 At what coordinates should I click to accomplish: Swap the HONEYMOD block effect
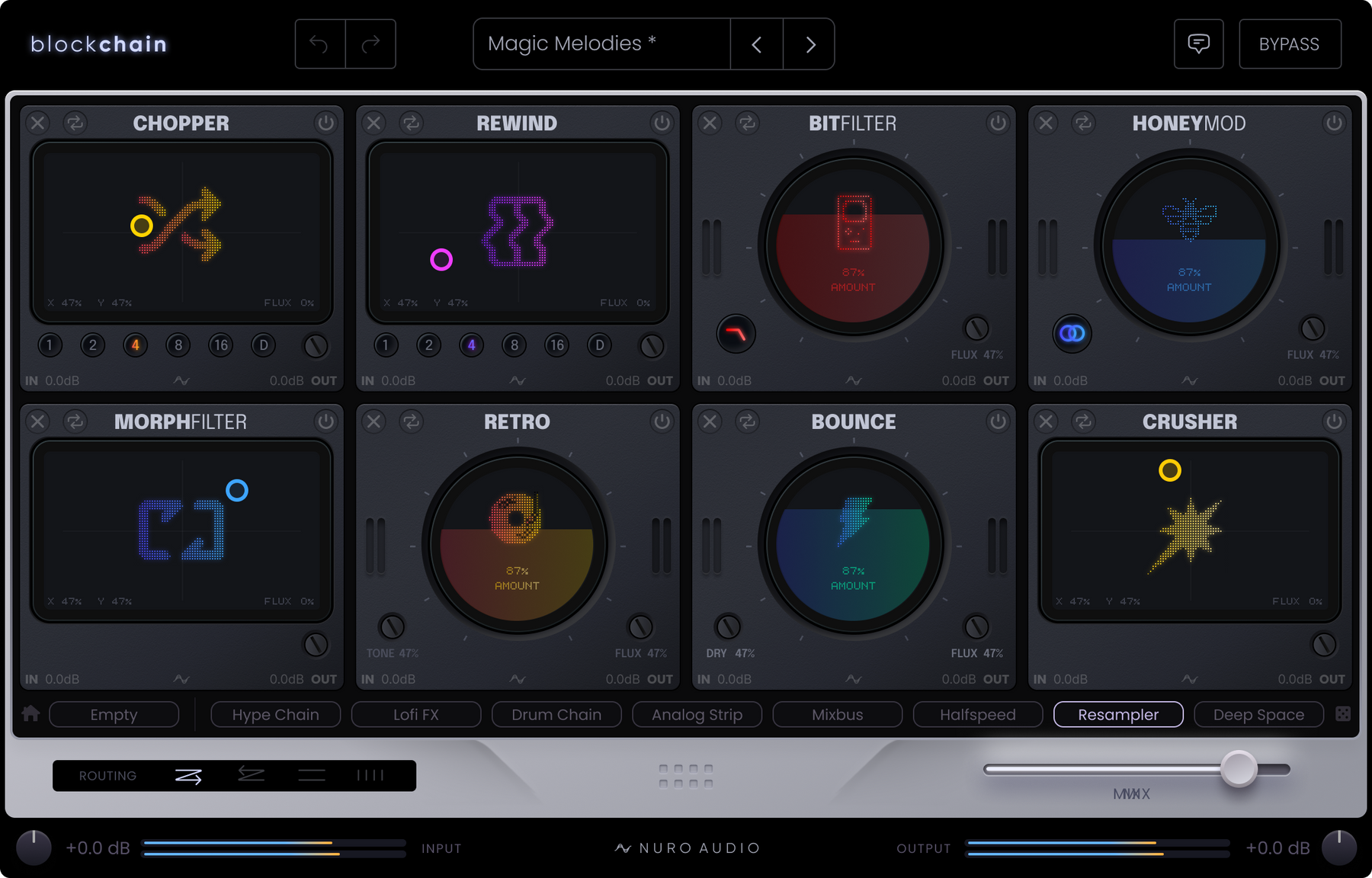(x=1083, y=123)
